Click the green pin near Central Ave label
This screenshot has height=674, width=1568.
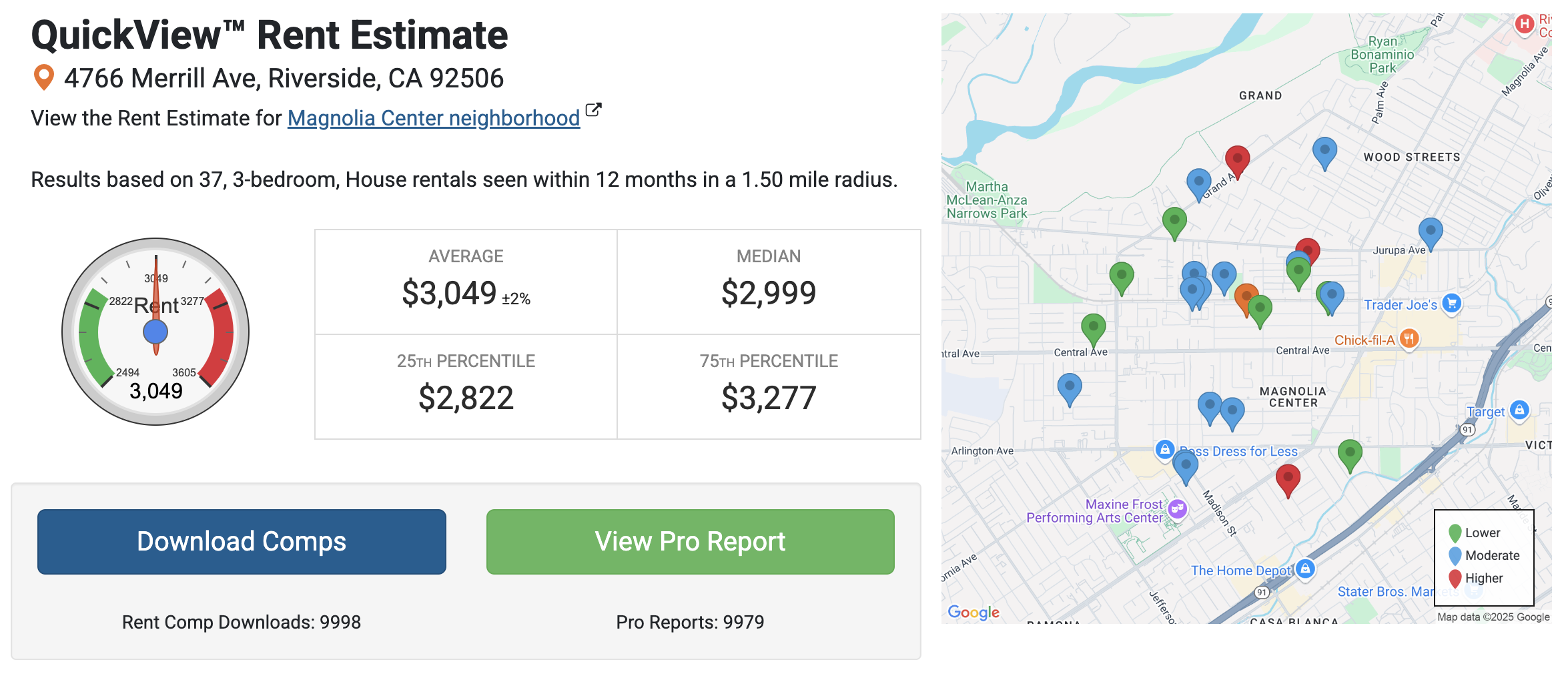click(x=1093, y=328)
